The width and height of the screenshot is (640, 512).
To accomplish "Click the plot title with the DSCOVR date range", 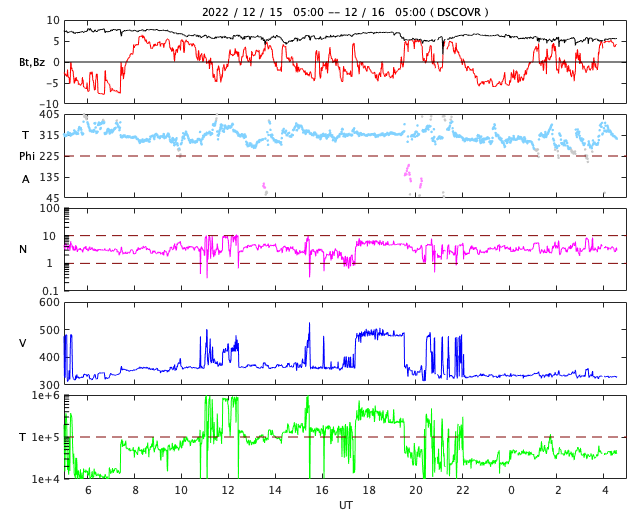I will tap(345, 12).
